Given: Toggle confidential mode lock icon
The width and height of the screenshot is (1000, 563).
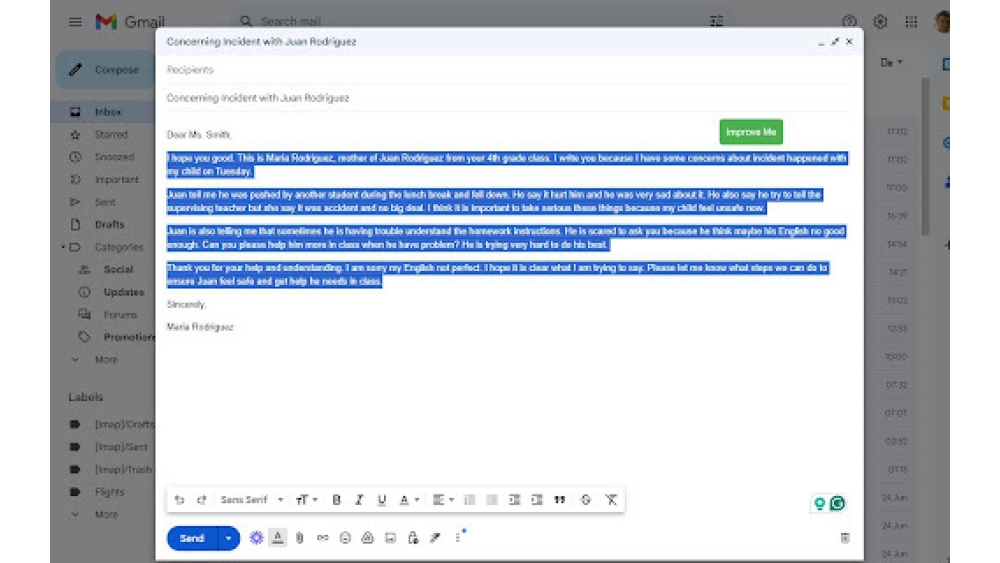Looking at the screenshot, I should tap(413, 538).
